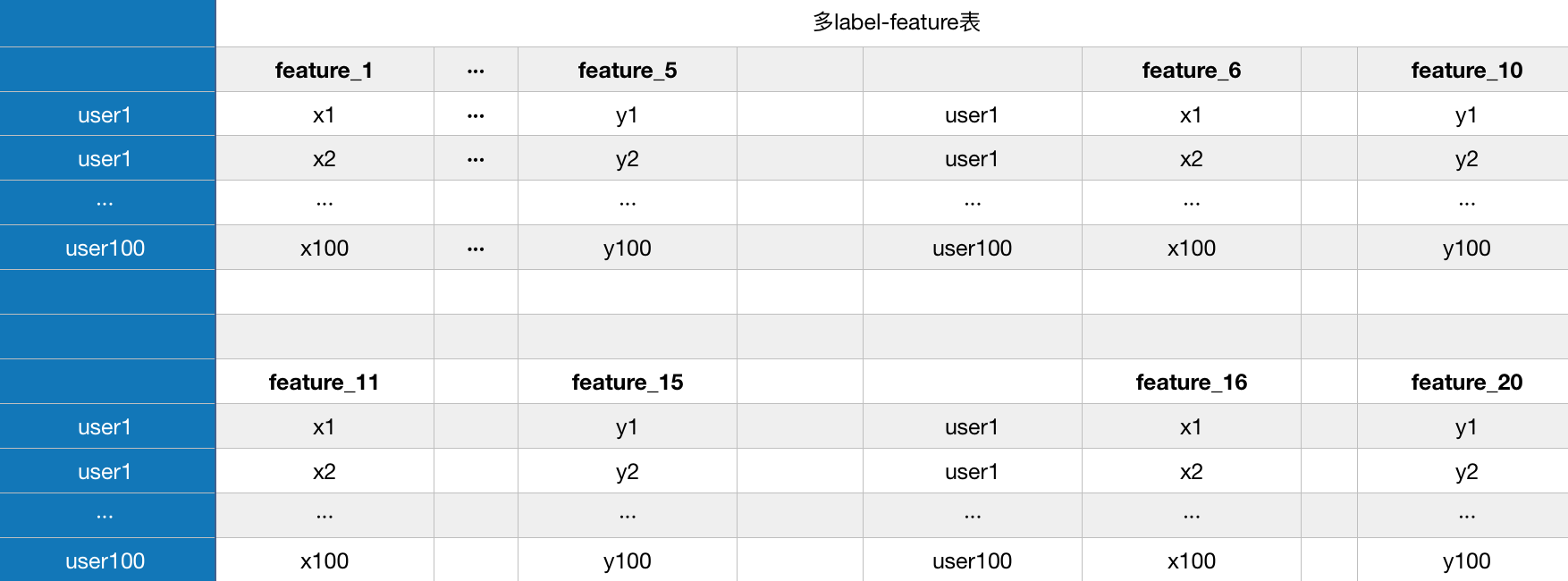This screenshot has width=1568, height=581.
Task: Click x100 under feature_11
Action: 325,560
